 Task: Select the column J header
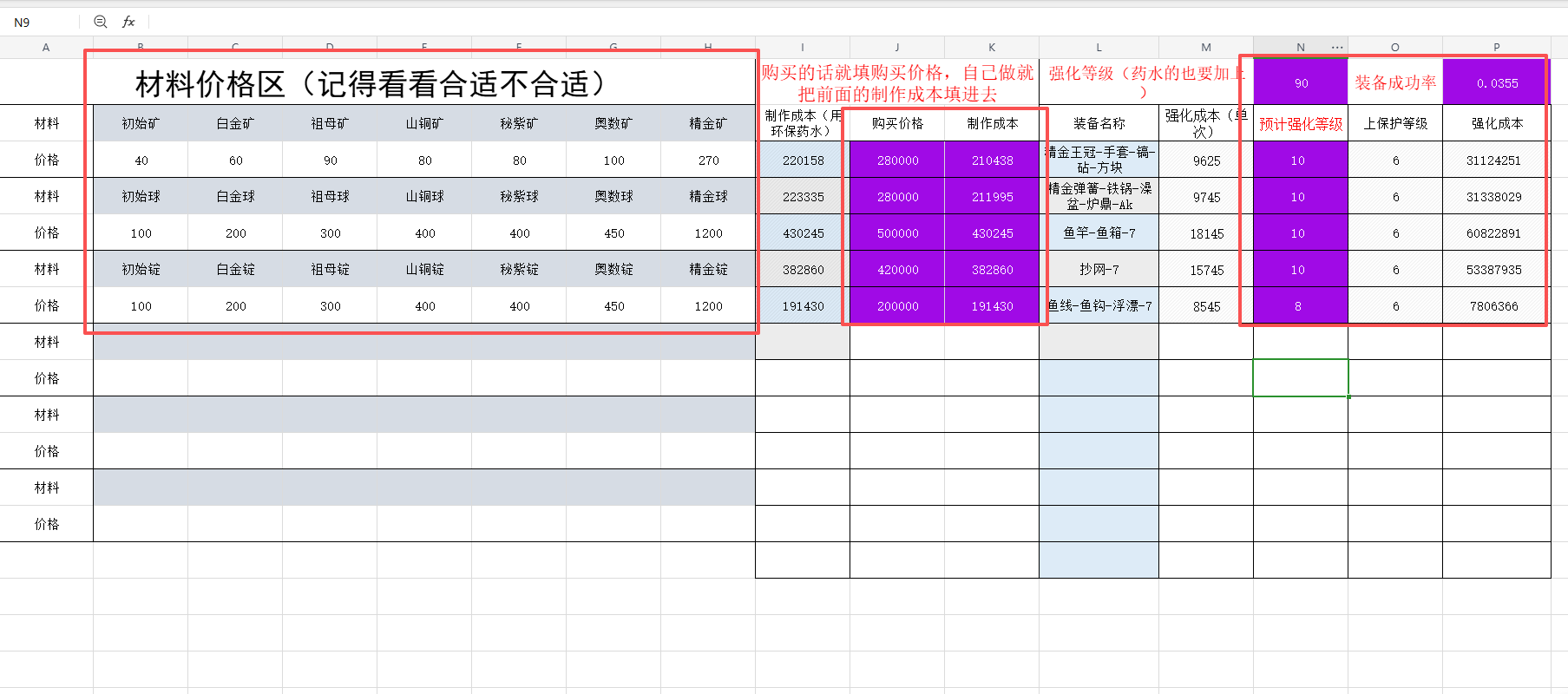pyautogui.click(x=897, y=47)
